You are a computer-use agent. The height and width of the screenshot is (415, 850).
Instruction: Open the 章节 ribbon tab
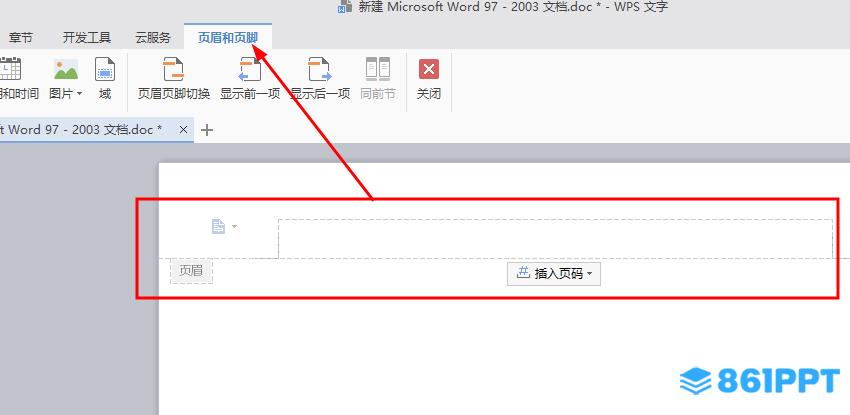[21, 37]
